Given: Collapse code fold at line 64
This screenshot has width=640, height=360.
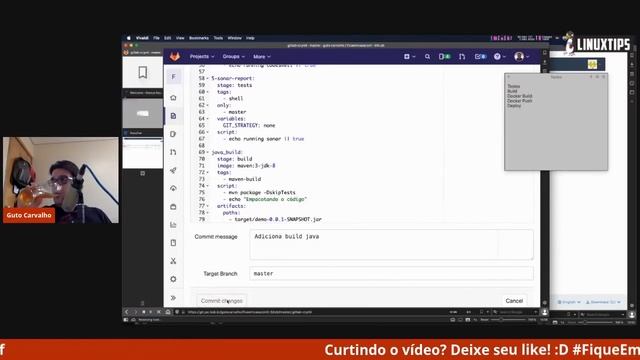Looking at the screenshot, I should coord(207,119).
